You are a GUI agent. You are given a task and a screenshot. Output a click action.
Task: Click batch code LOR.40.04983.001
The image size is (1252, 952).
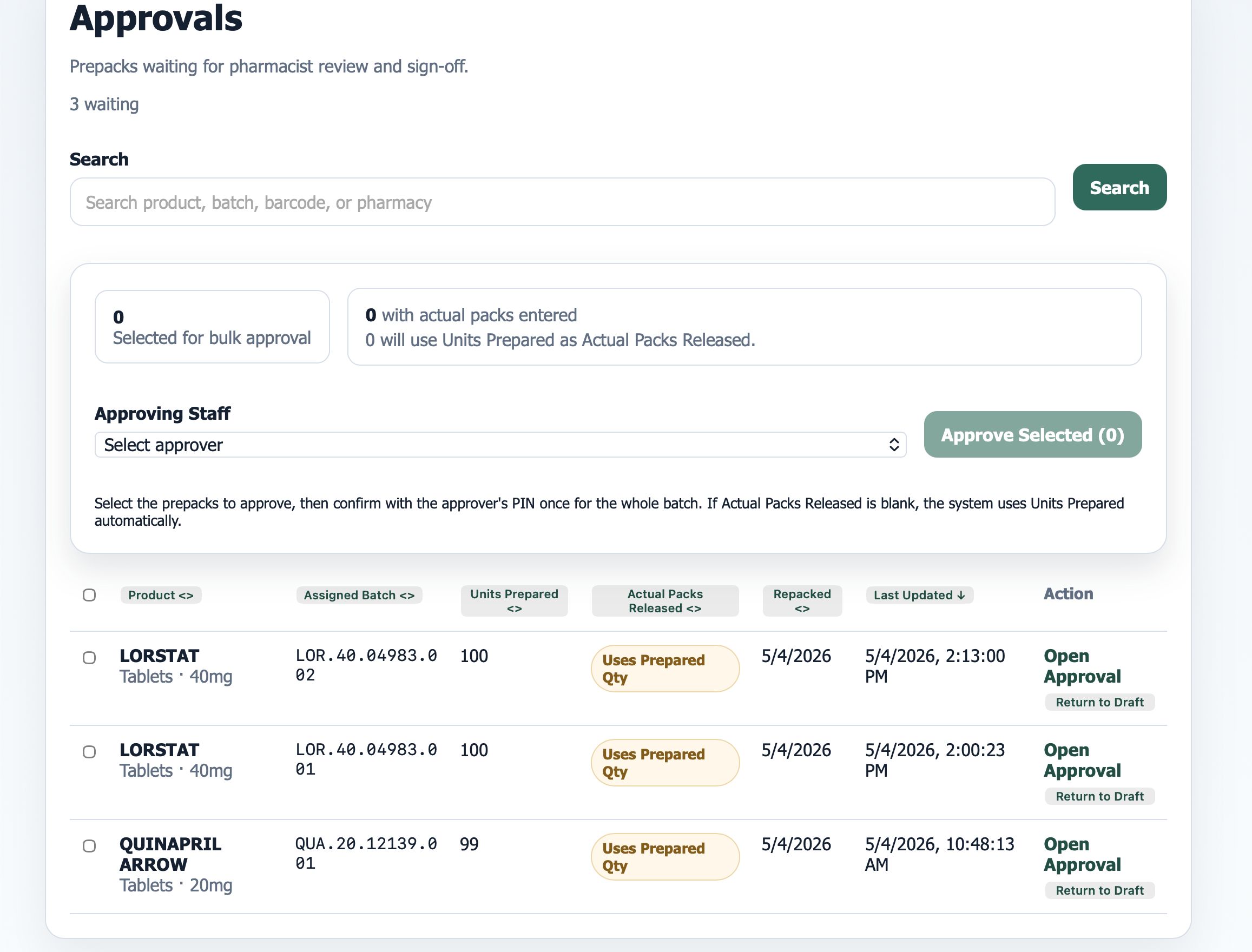click(366, 759)
